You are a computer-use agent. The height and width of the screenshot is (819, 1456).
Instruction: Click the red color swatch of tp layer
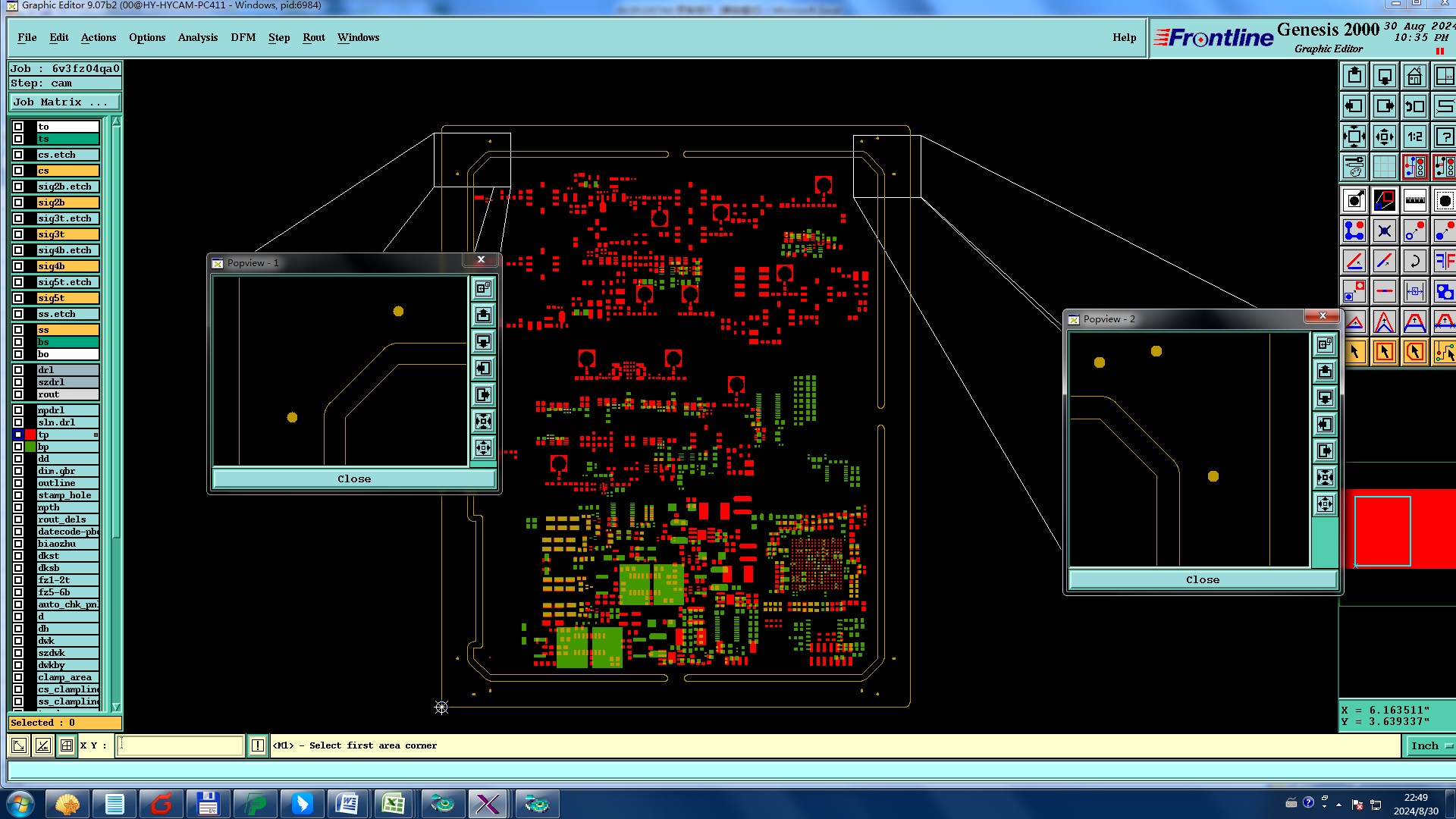coord(30,435)
